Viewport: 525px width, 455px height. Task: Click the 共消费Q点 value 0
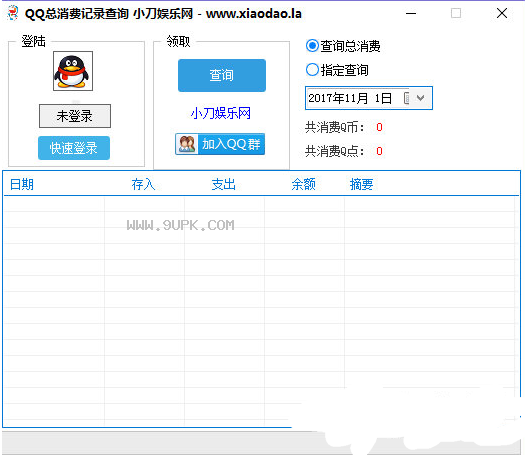click(x=379, y=151)
